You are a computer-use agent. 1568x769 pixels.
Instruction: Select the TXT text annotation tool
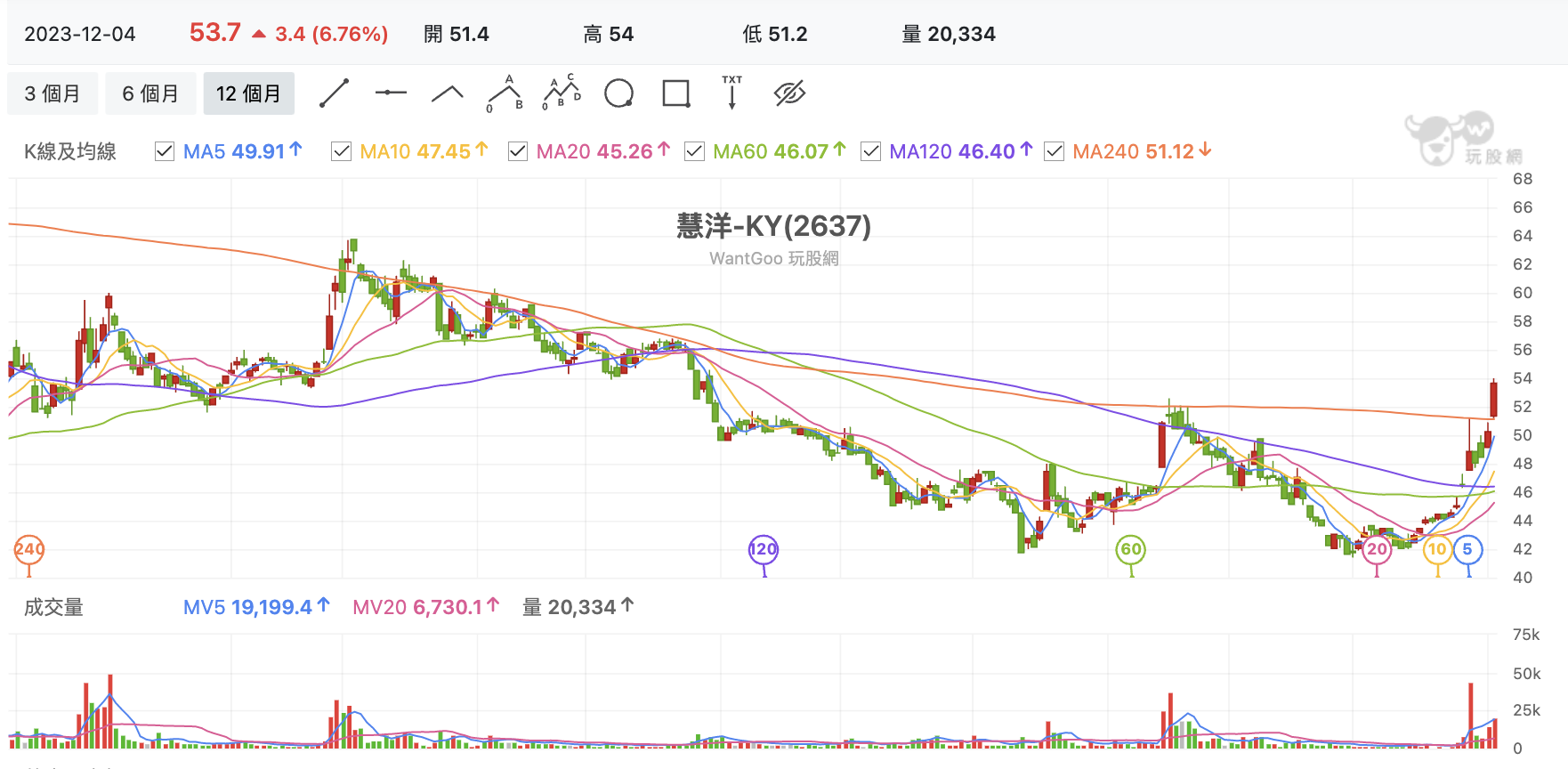(731, 93)
